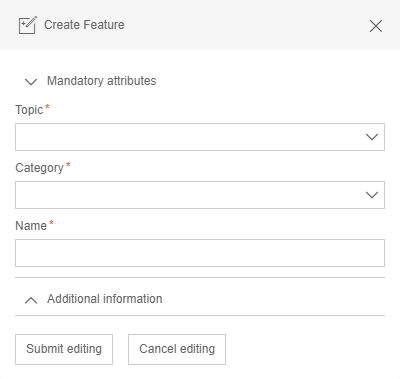Viewport: 400px width, 379px height.
Task: Click the Category field label
Action: click(x=39, y=168)
